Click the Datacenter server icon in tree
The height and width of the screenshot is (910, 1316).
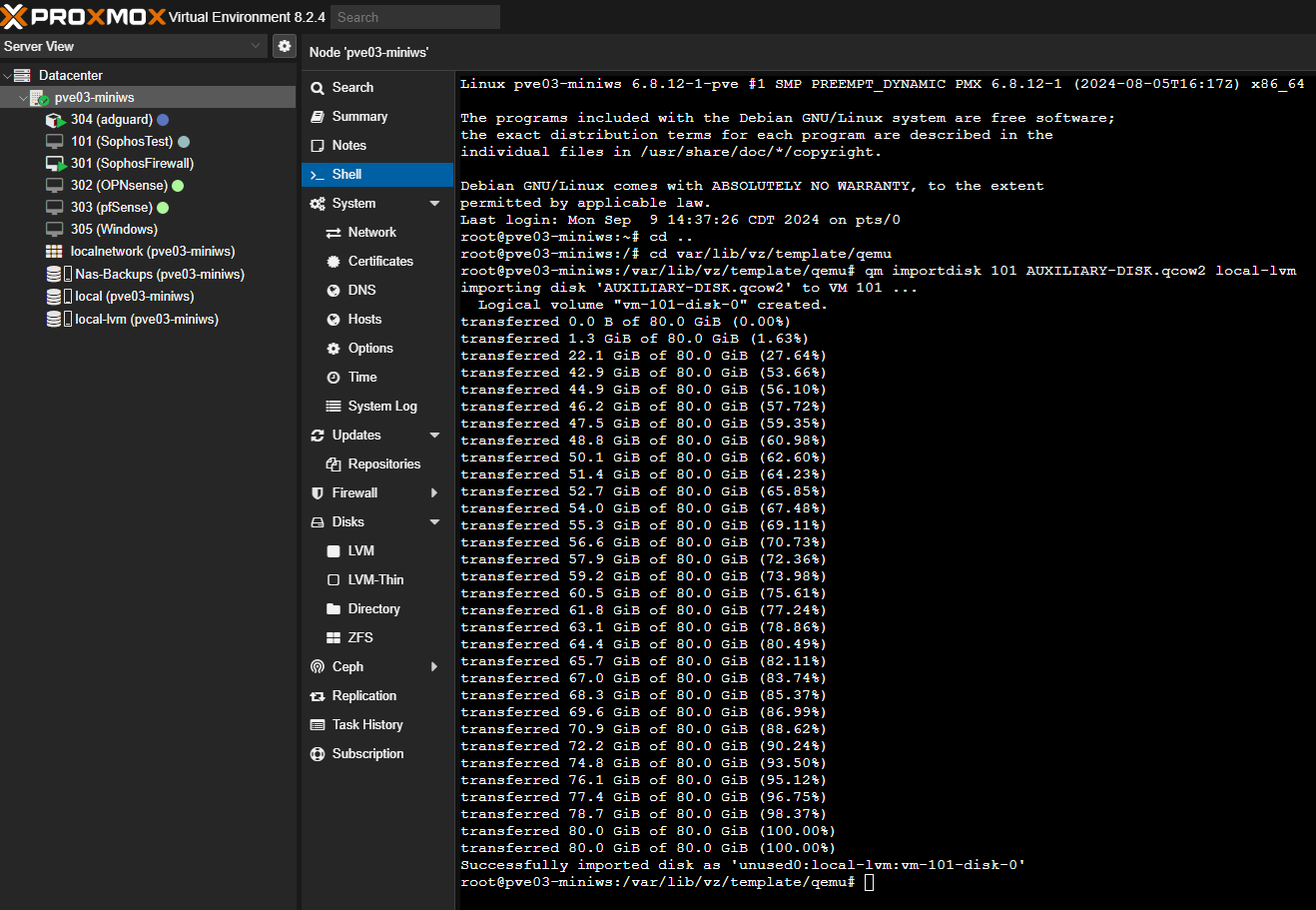click(22, 75)
